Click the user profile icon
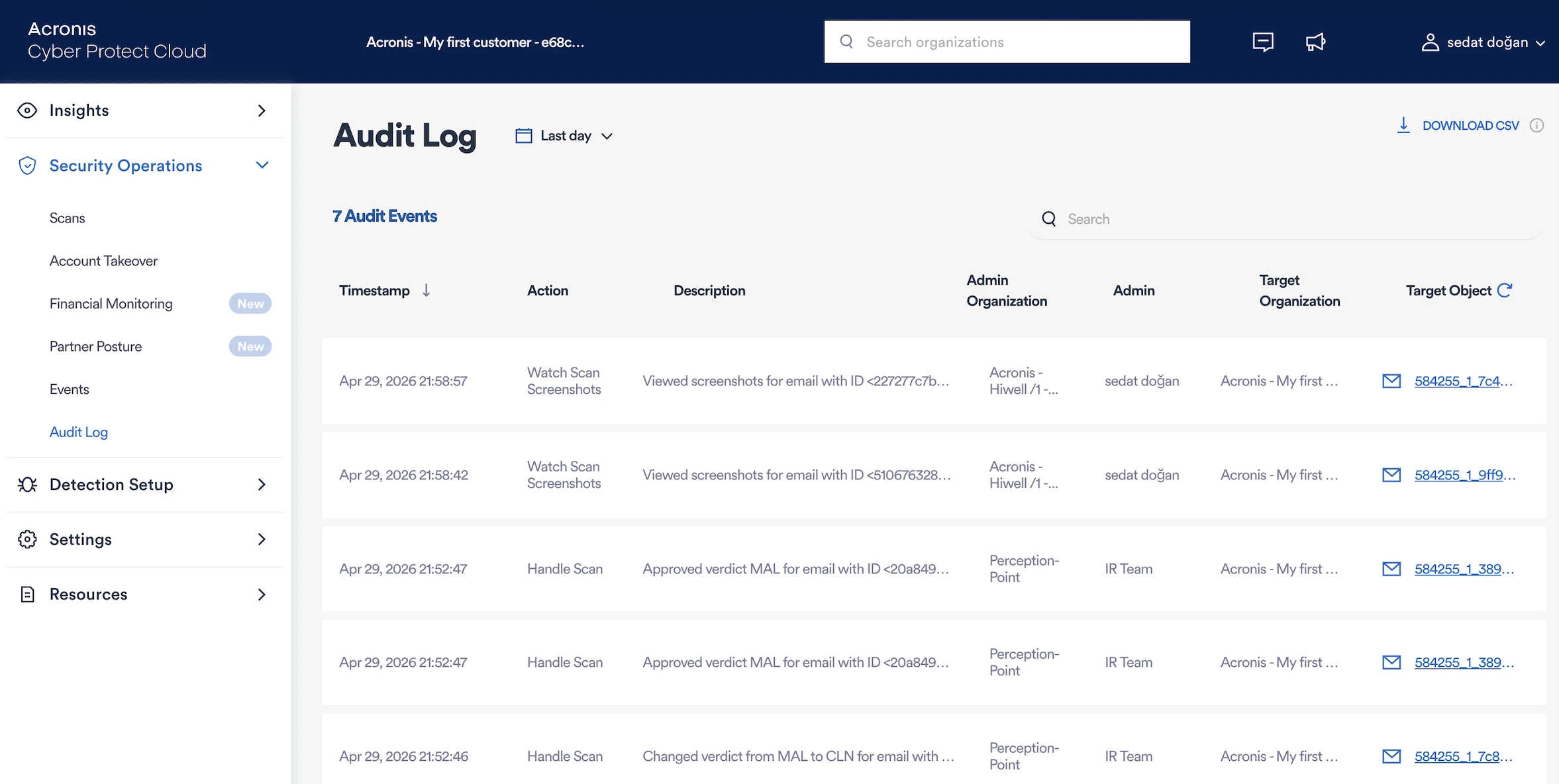This screenshot has height=784, width=1559. (1430, 42)
